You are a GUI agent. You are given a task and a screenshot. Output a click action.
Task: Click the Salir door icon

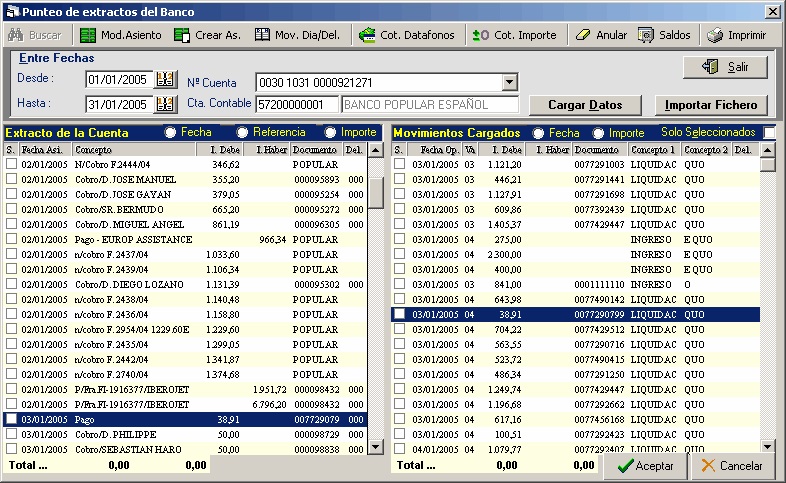710,67
